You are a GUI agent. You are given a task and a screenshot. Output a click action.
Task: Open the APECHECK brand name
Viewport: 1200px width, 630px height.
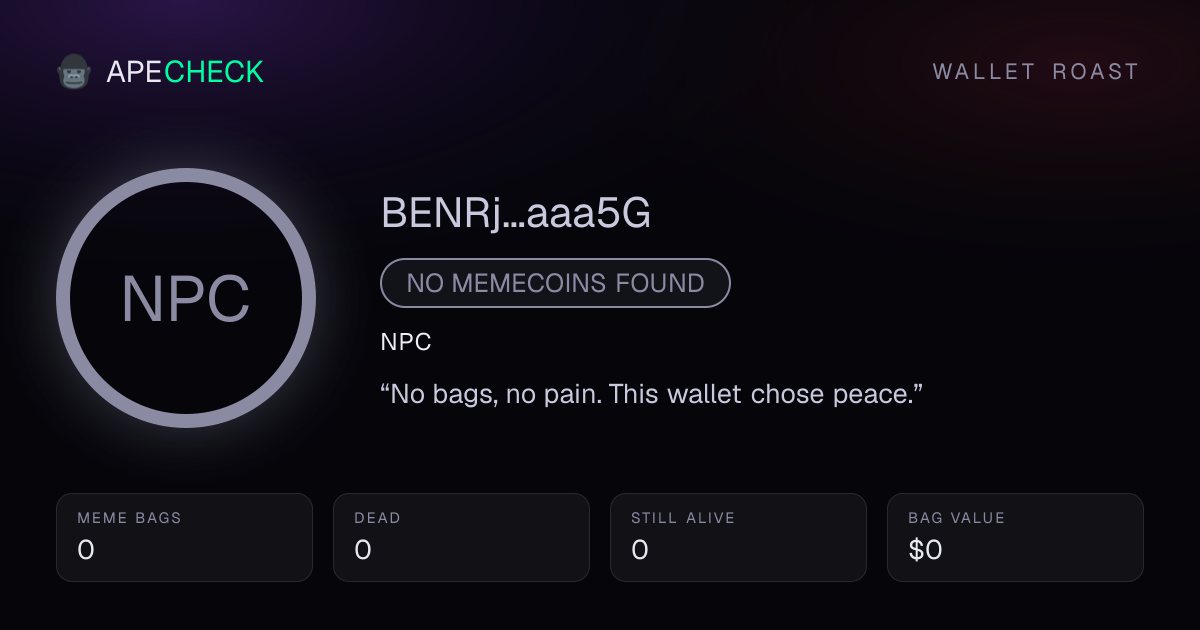tap(185, 72)
